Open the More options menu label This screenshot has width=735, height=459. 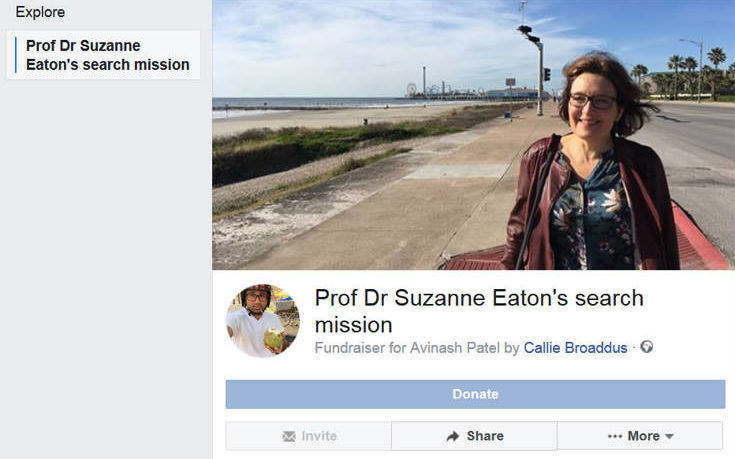point(644,436)
